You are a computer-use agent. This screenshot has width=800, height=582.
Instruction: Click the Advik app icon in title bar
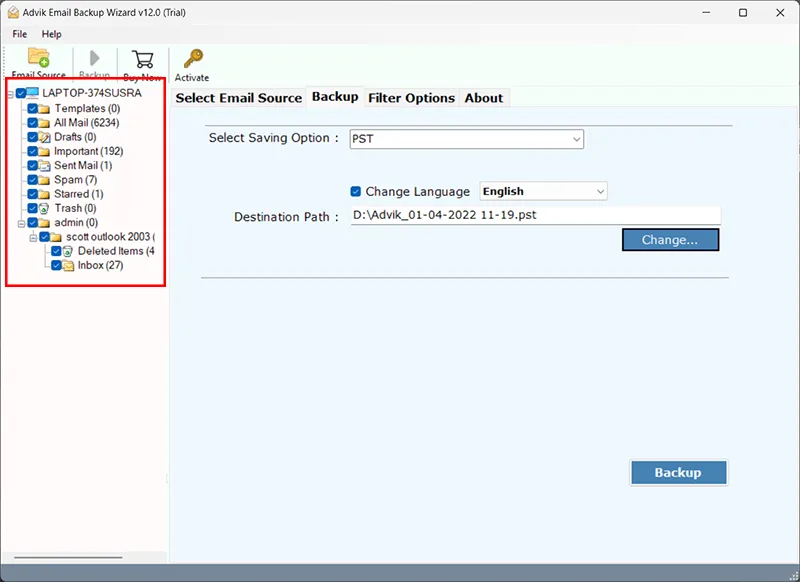point(13,12)
